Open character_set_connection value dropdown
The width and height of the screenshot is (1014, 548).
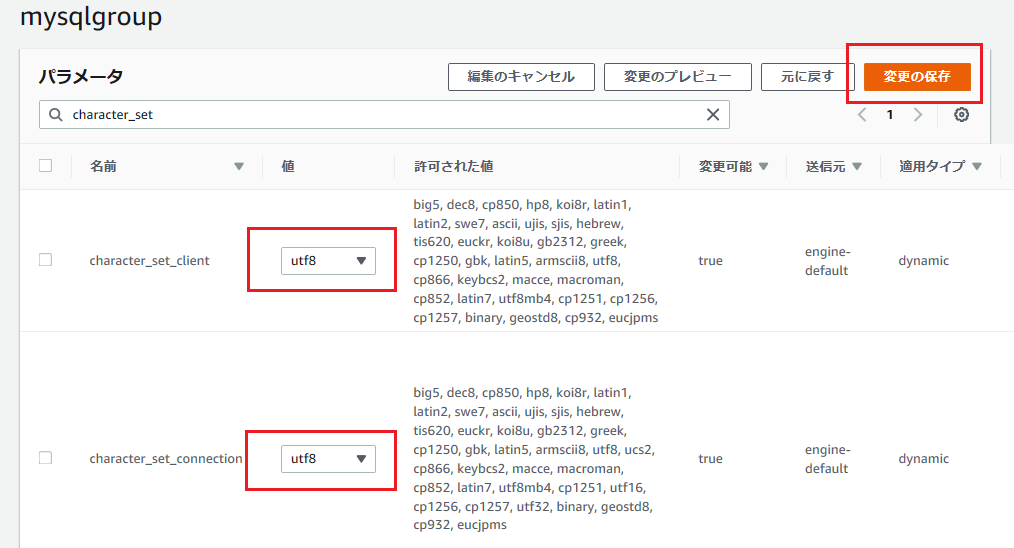point(328,459)
